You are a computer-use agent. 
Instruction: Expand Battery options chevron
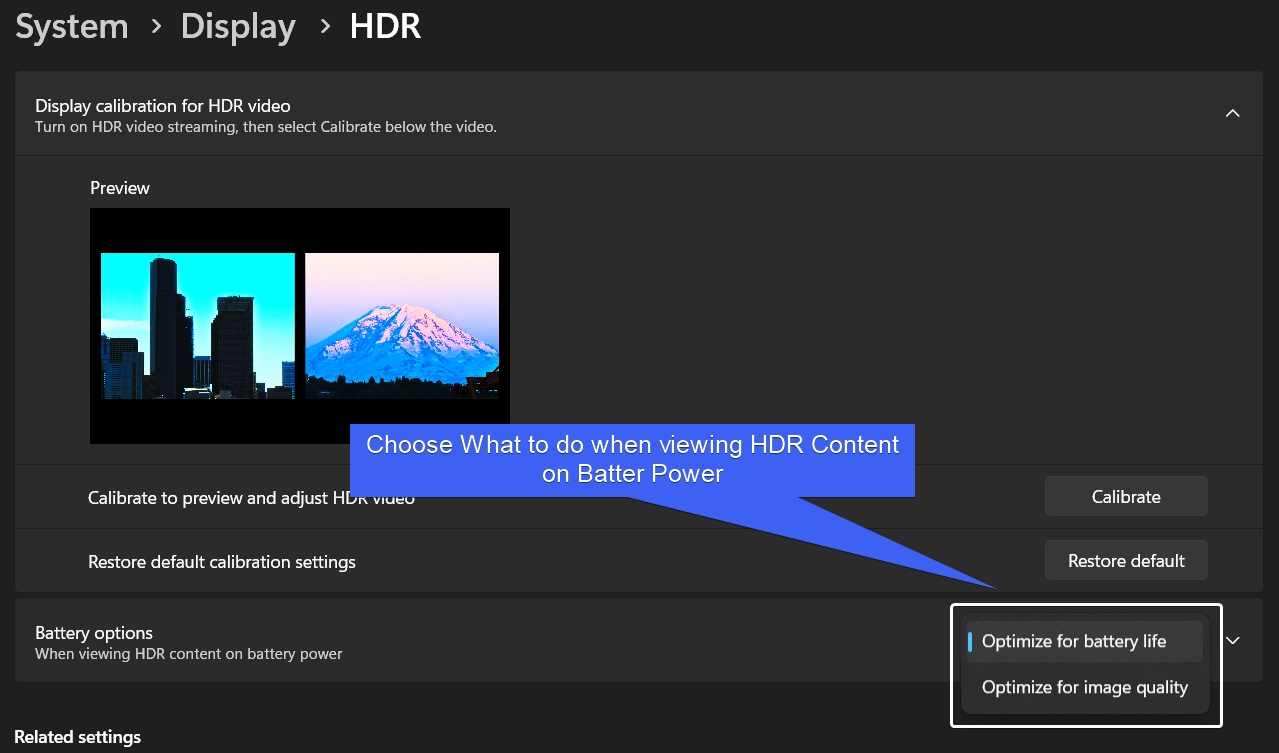(1233, 641)
